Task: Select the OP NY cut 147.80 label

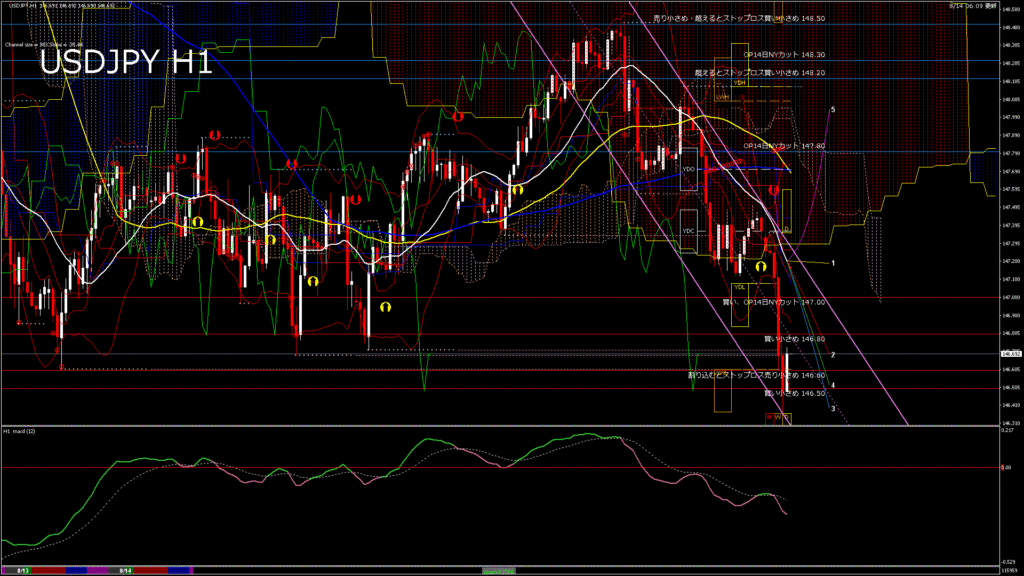Action: 770,146
